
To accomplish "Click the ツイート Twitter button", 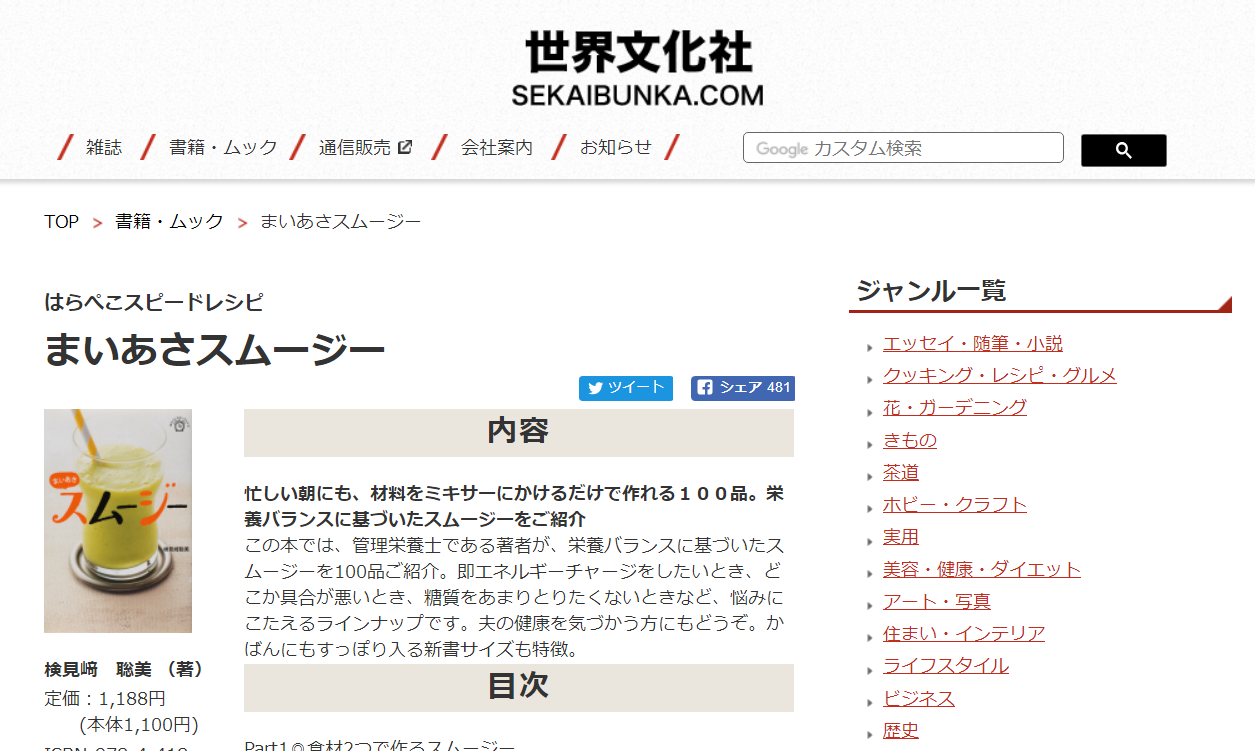I will [626, 388].
